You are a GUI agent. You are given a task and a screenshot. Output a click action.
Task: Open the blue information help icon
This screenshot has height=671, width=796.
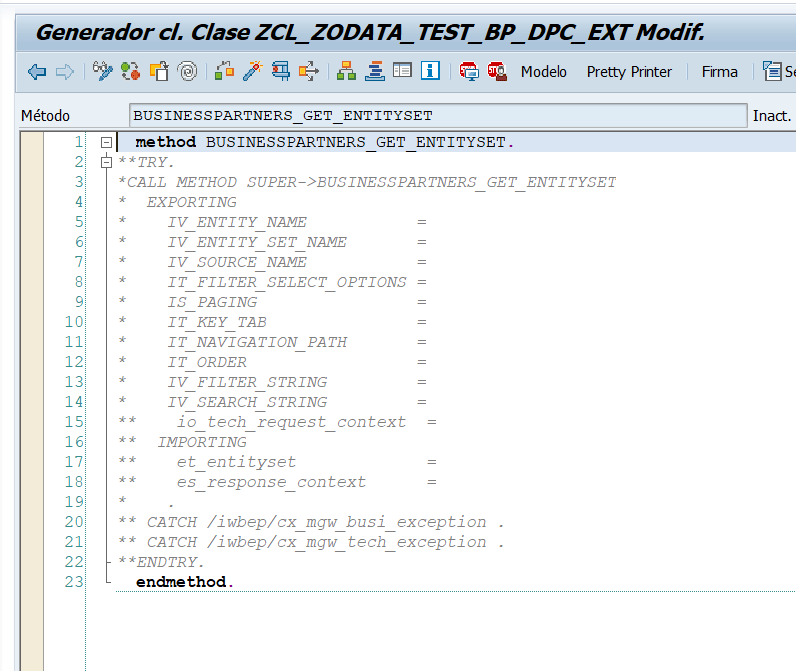(x=430, y=72)
